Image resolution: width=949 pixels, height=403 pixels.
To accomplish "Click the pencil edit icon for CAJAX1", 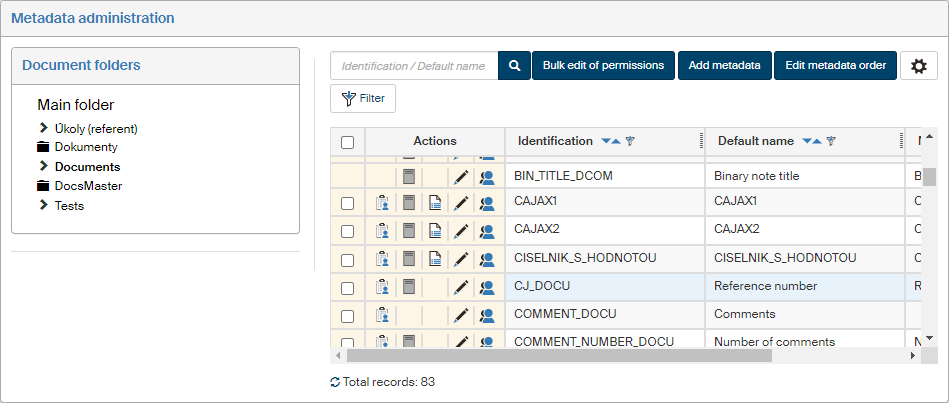I will (x=460, y=203).
